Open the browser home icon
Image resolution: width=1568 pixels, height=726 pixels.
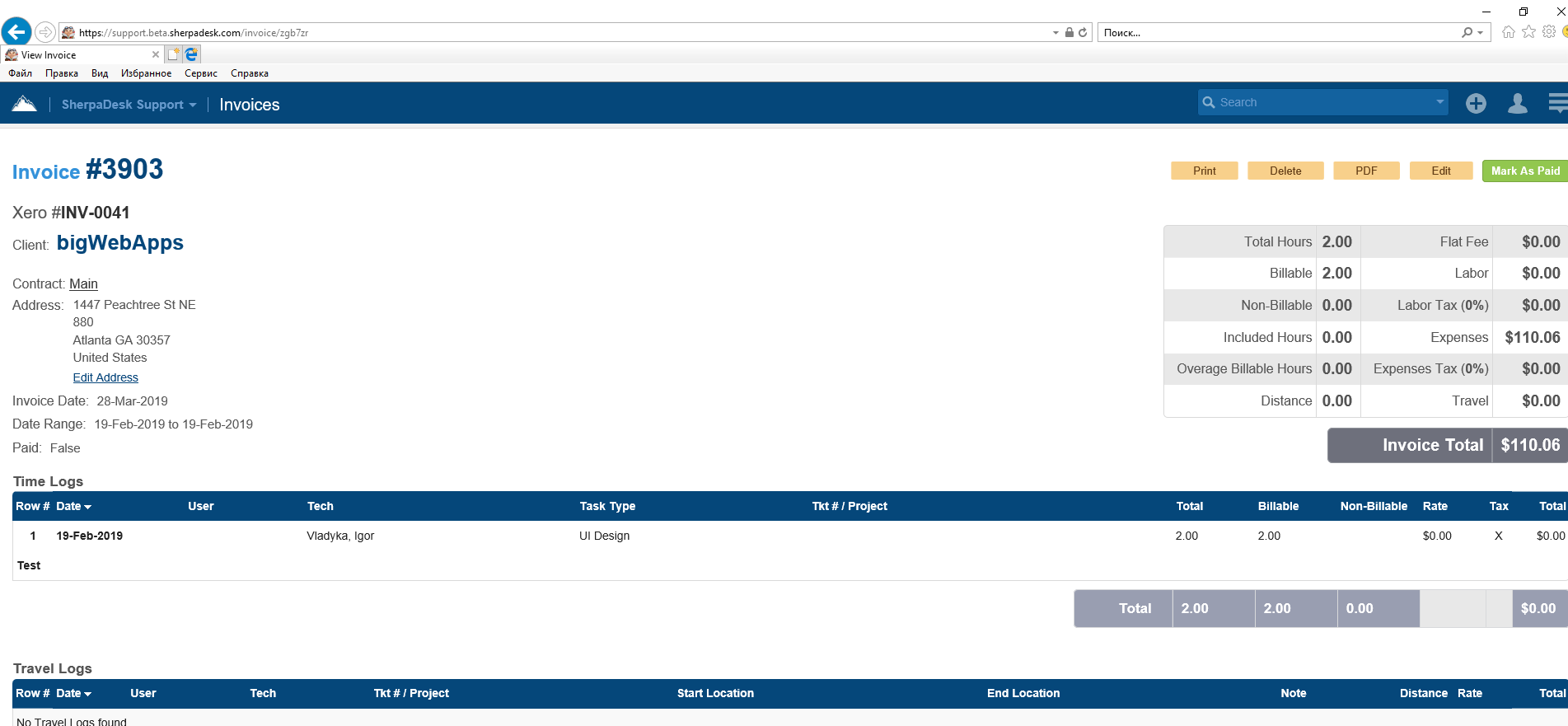1508,32
